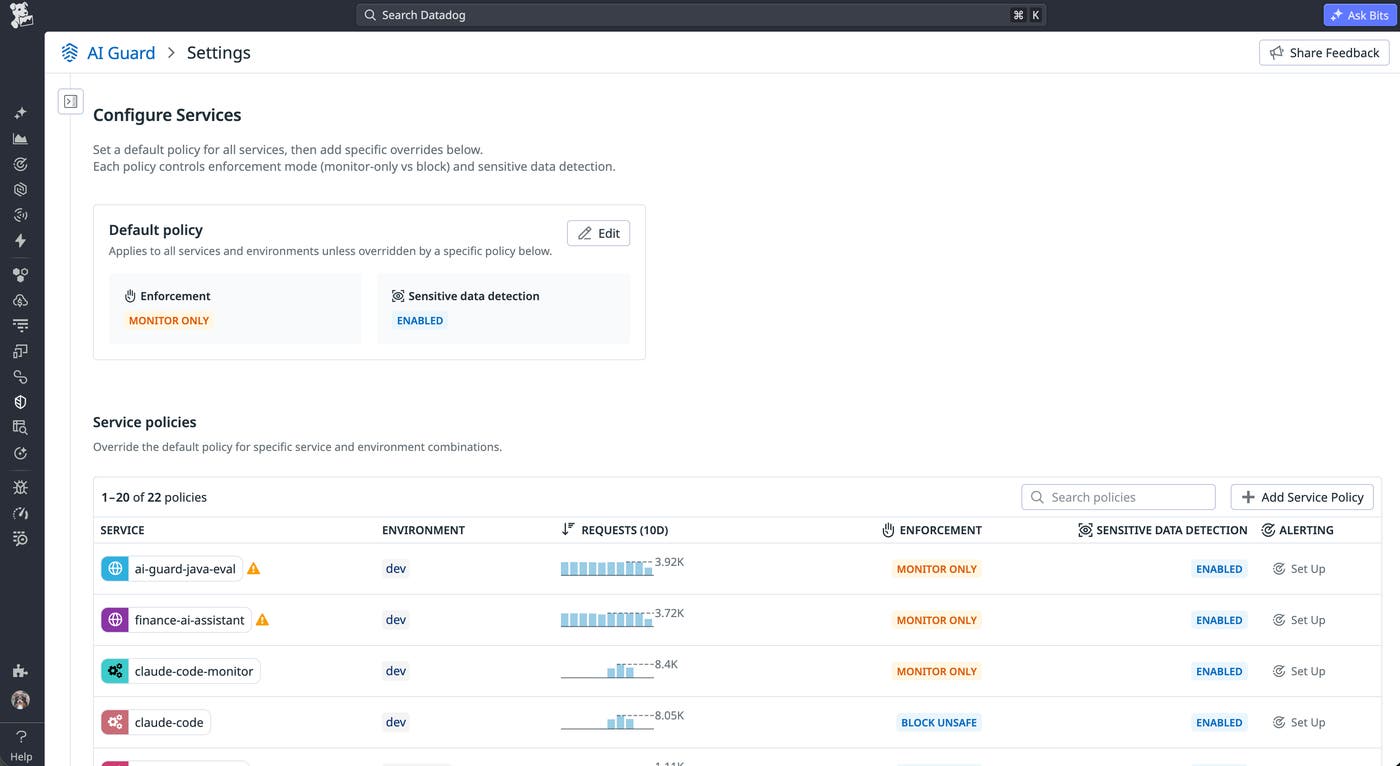Open Ask Bits assistant
Screen dimensions: 1400x766
[x=1361, y=15]
